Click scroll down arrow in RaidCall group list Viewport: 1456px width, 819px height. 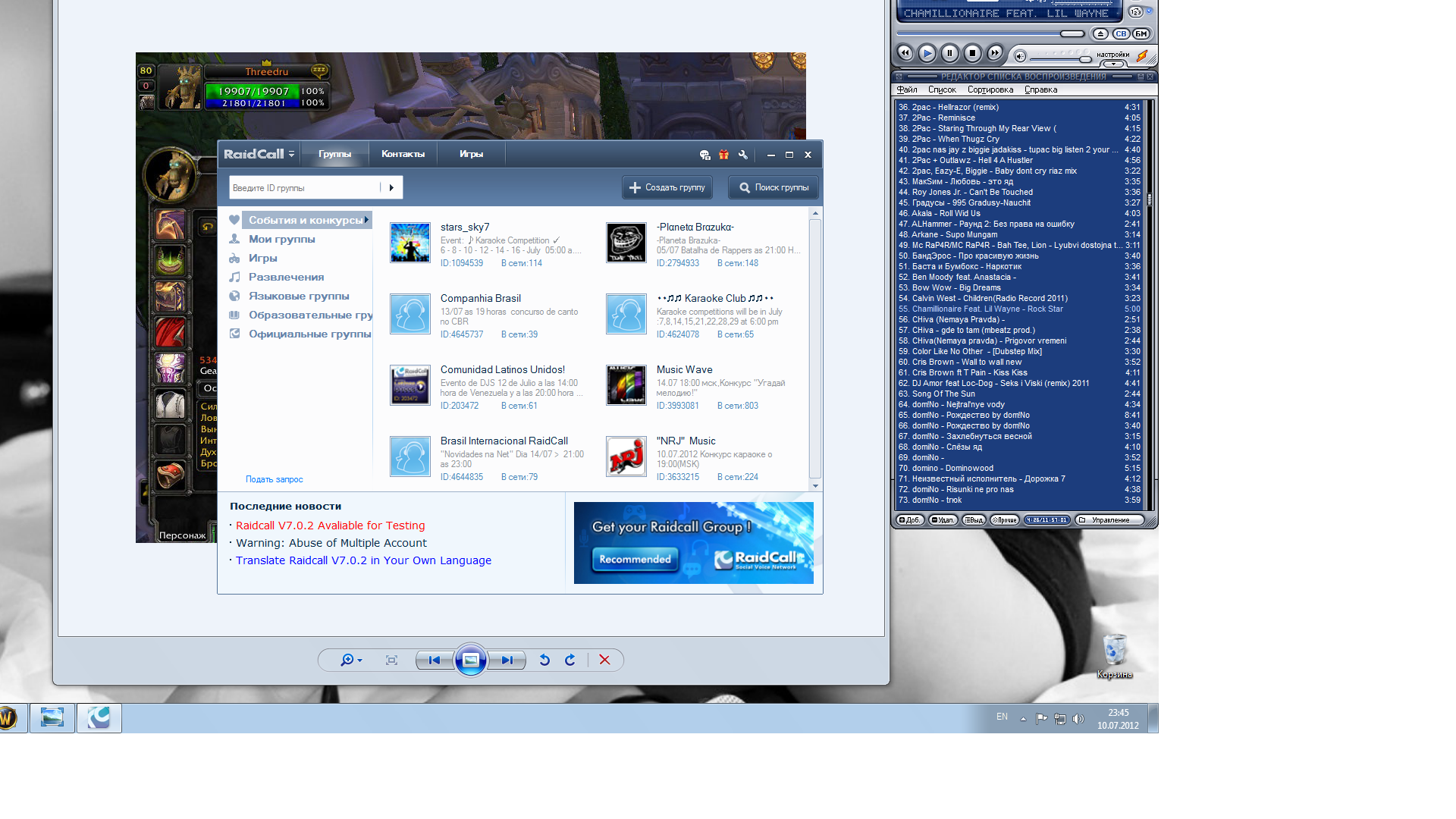(815, 486)
